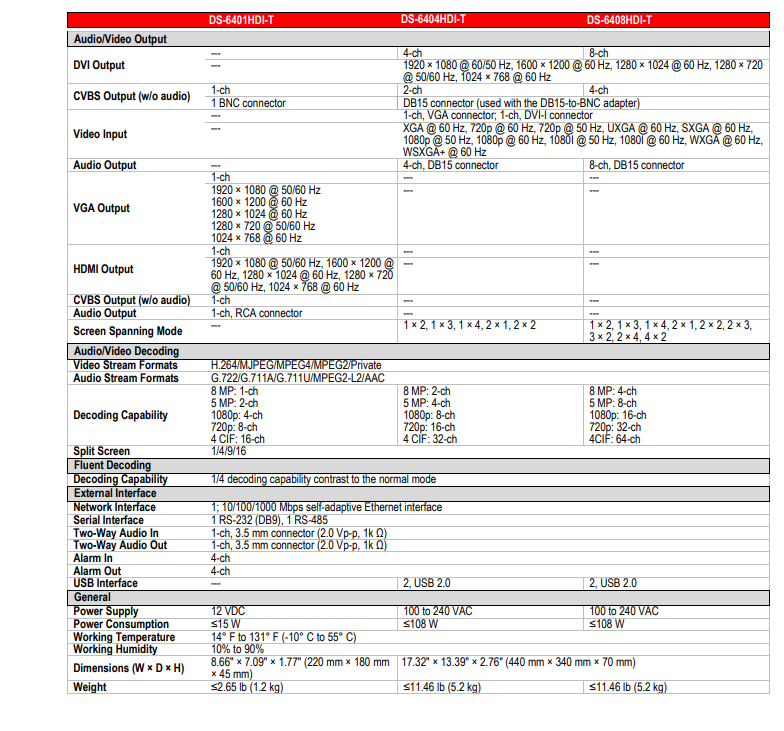This screenshot has height=731, width=784.
Task: Select the Power Consumption label
Action: click(x=121, y=624)
